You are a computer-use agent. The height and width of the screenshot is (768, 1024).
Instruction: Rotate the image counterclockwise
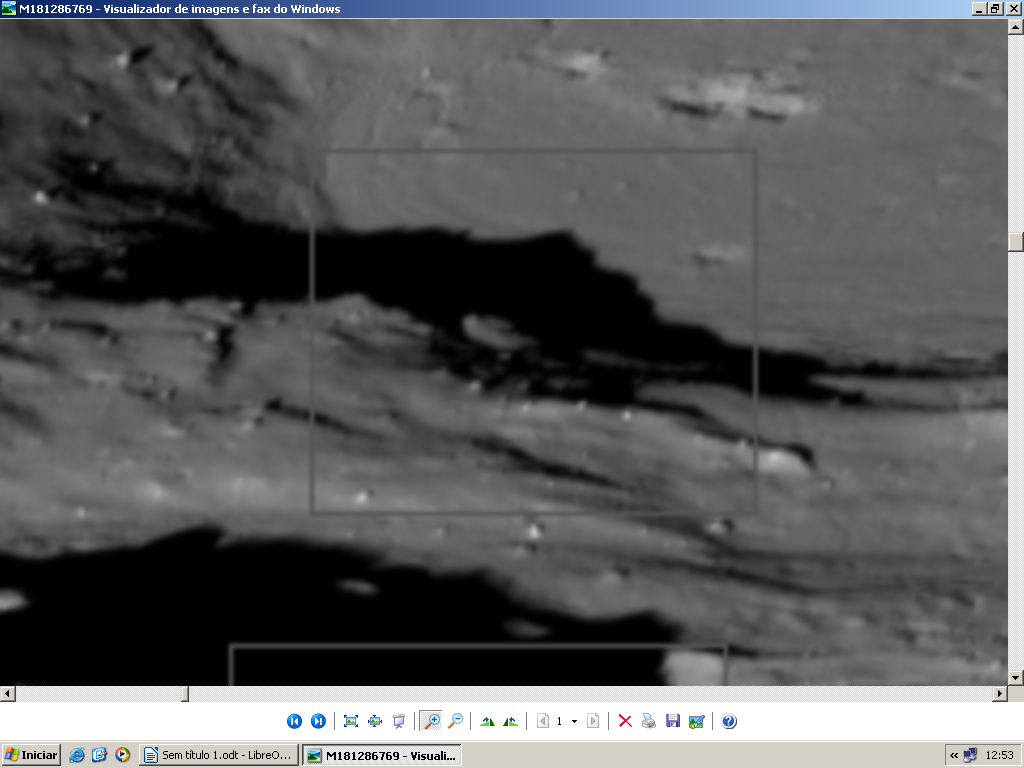511,721
